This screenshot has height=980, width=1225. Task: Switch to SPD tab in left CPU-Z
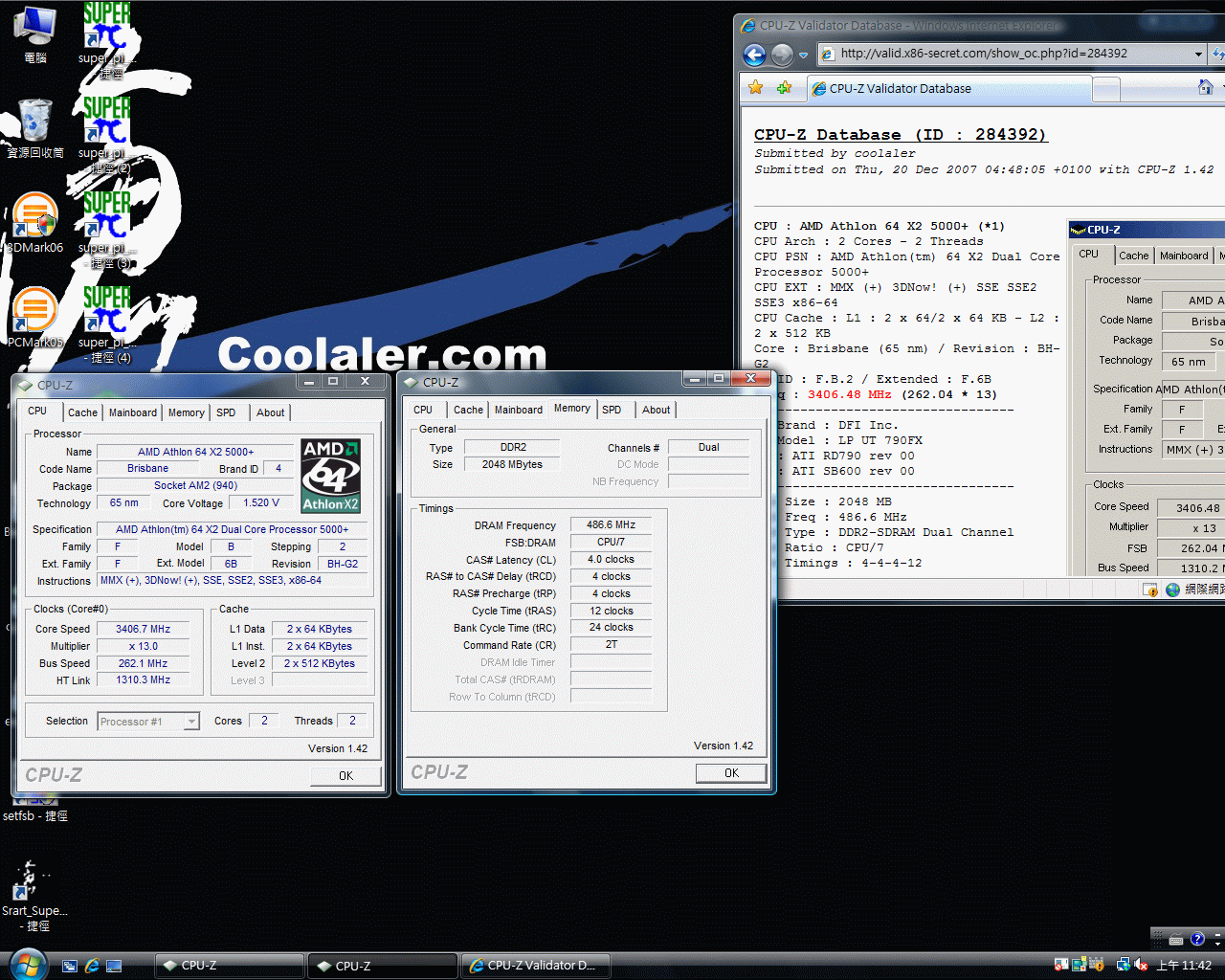tap(226, 412)
